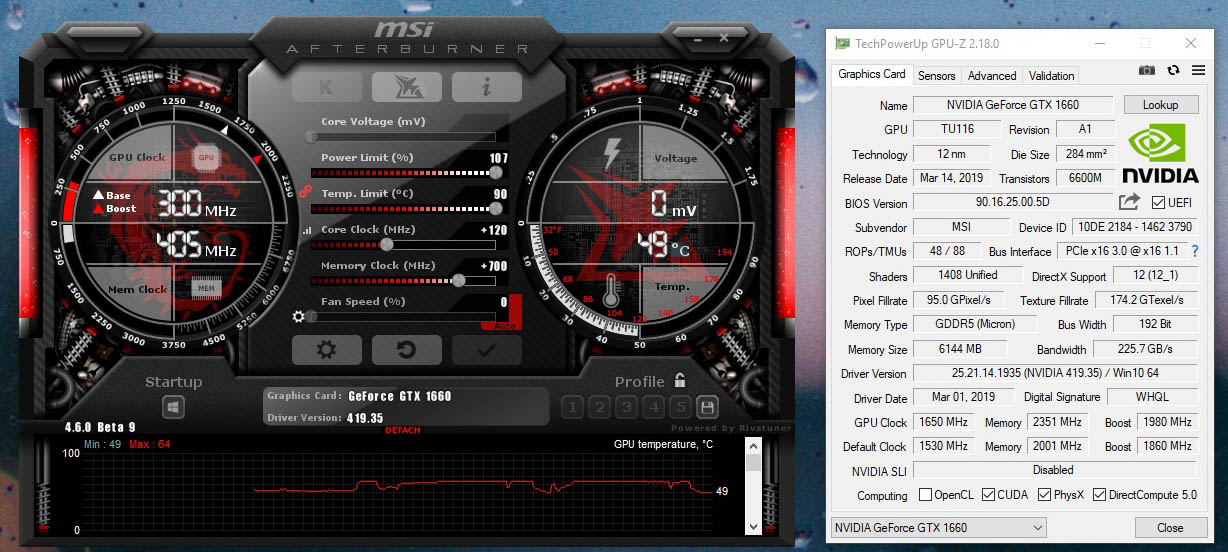1228x552 pixels.
Task: Open the Validation tab in GPU-Z
Action: pyautogui.click(x=1052, y=76)
